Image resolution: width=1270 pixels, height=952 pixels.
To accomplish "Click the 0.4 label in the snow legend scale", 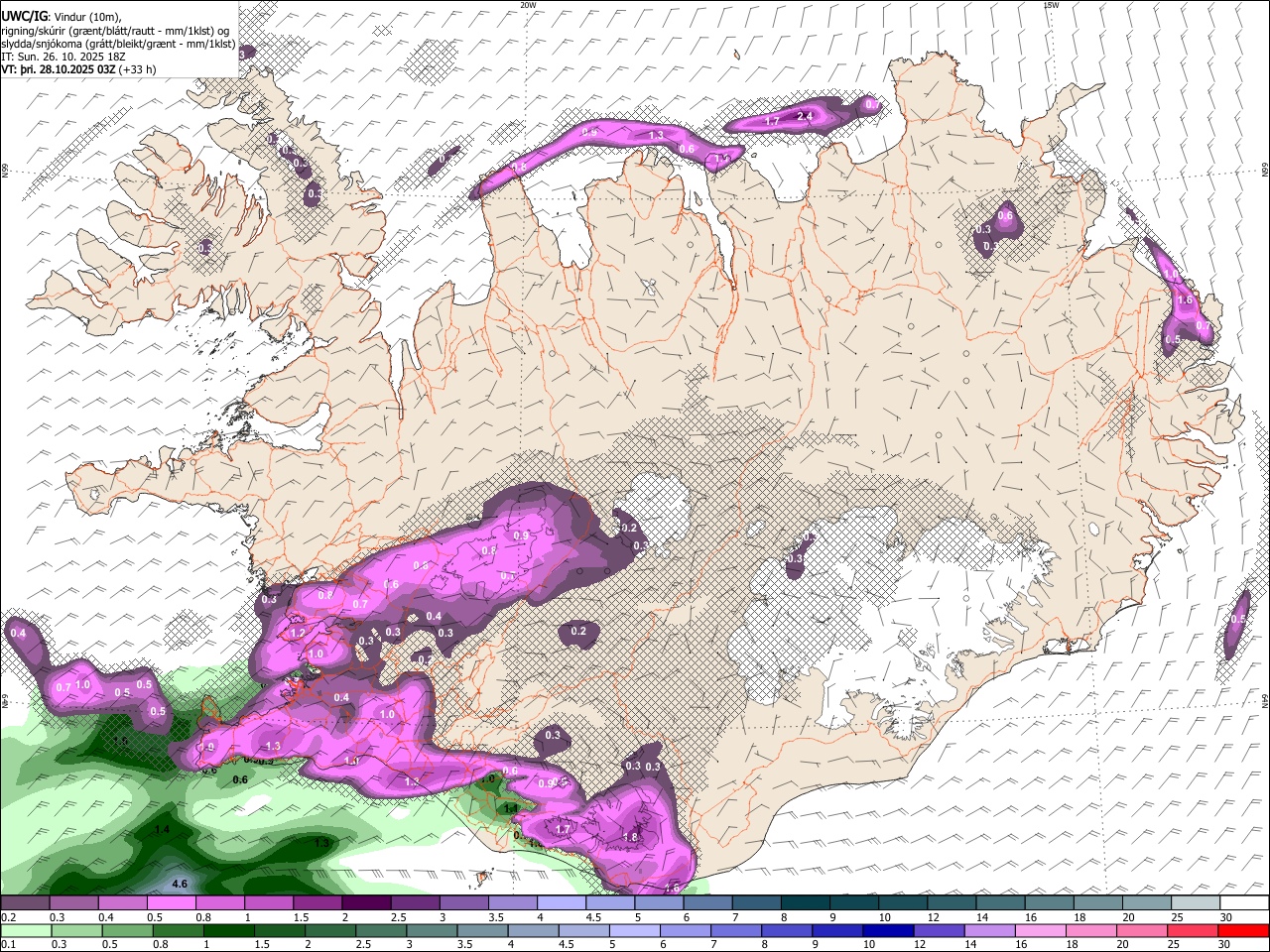I will [106, 917].
